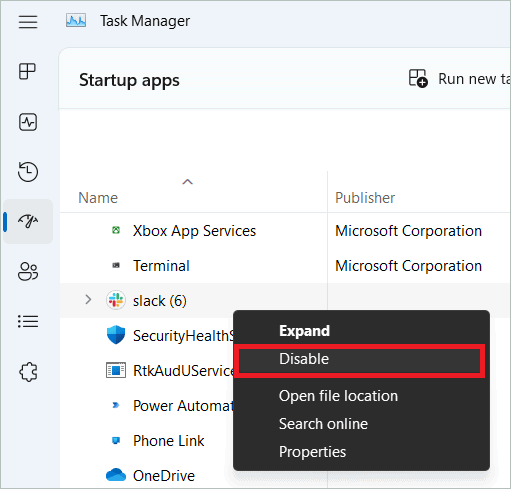This screenshot has width=511, height=489.
Task: Click the Run new task icon
Action: pos(418,78)
